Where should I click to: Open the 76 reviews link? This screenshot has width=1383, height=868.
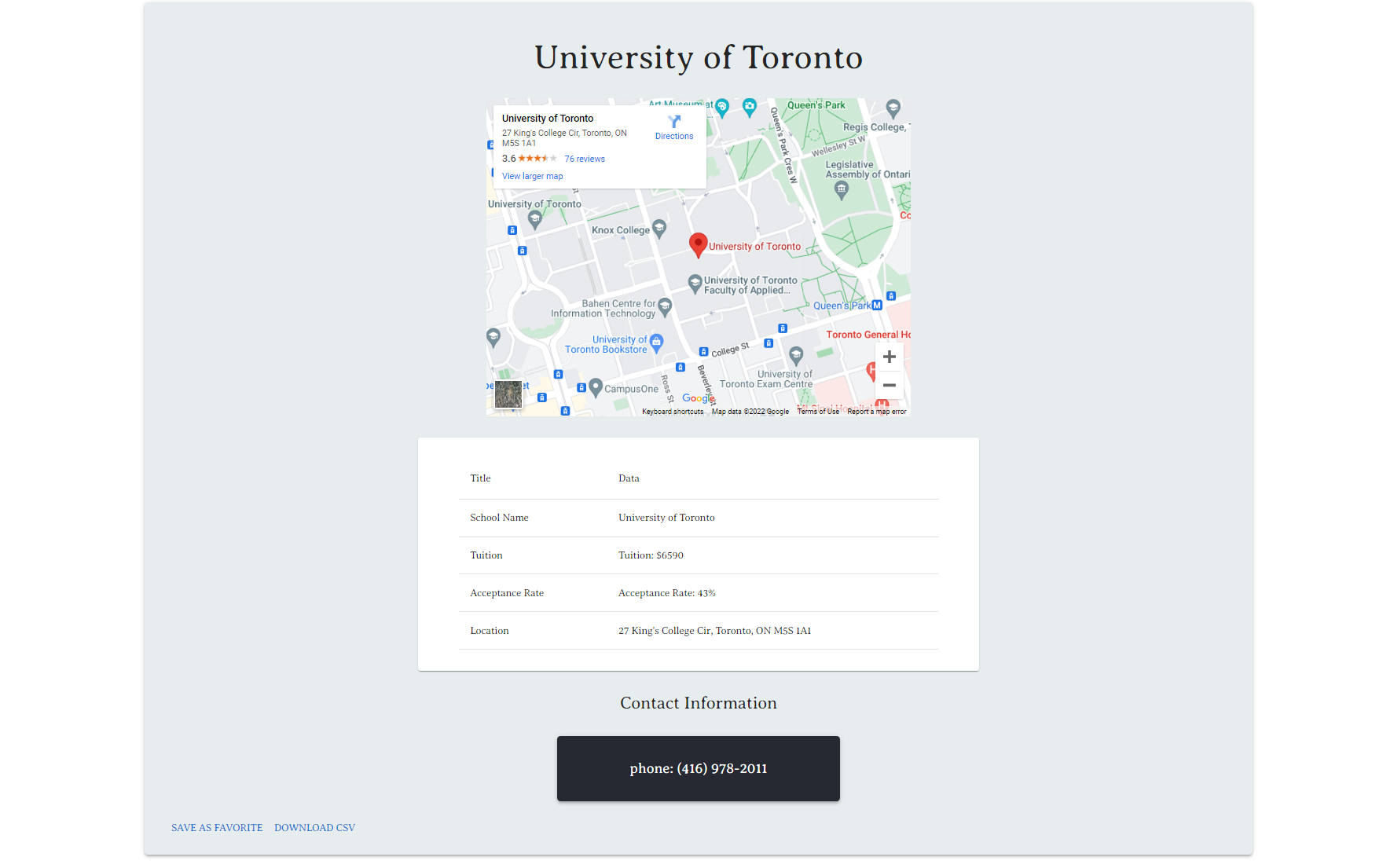click(585, 159)
